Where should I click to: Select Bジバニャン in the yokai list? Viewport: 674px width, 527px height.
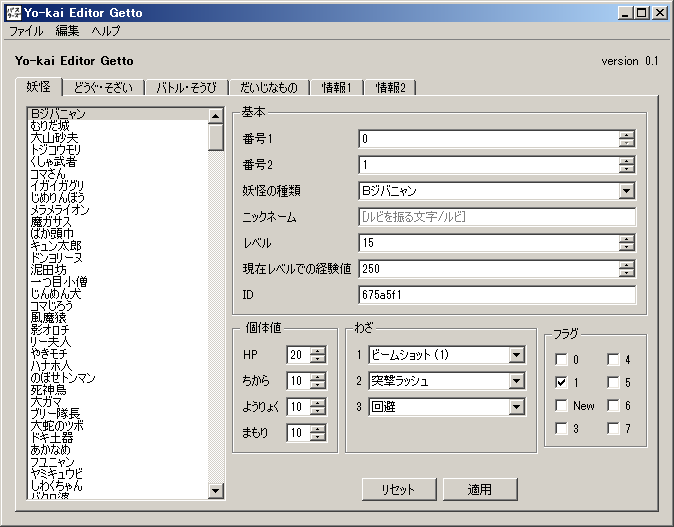118,114
